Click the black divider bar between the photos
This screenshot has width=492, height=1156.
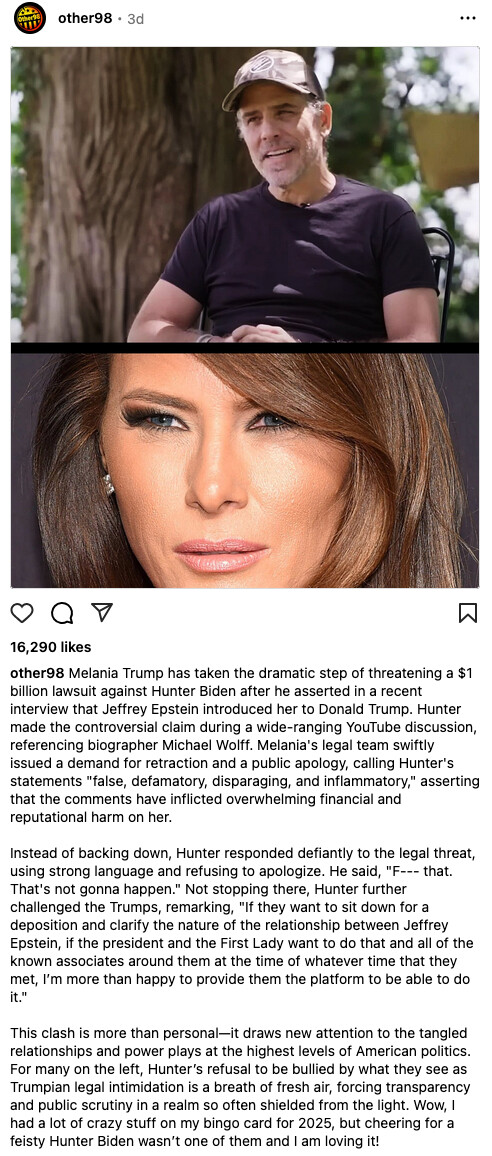[245, 348]
